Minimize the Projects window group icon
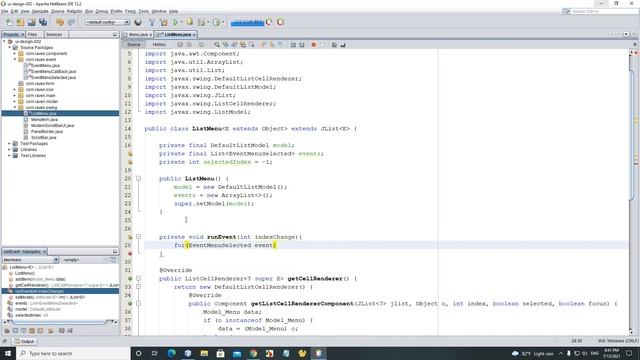This screenshot has height=360, width=640. click(x=115, y=35)
